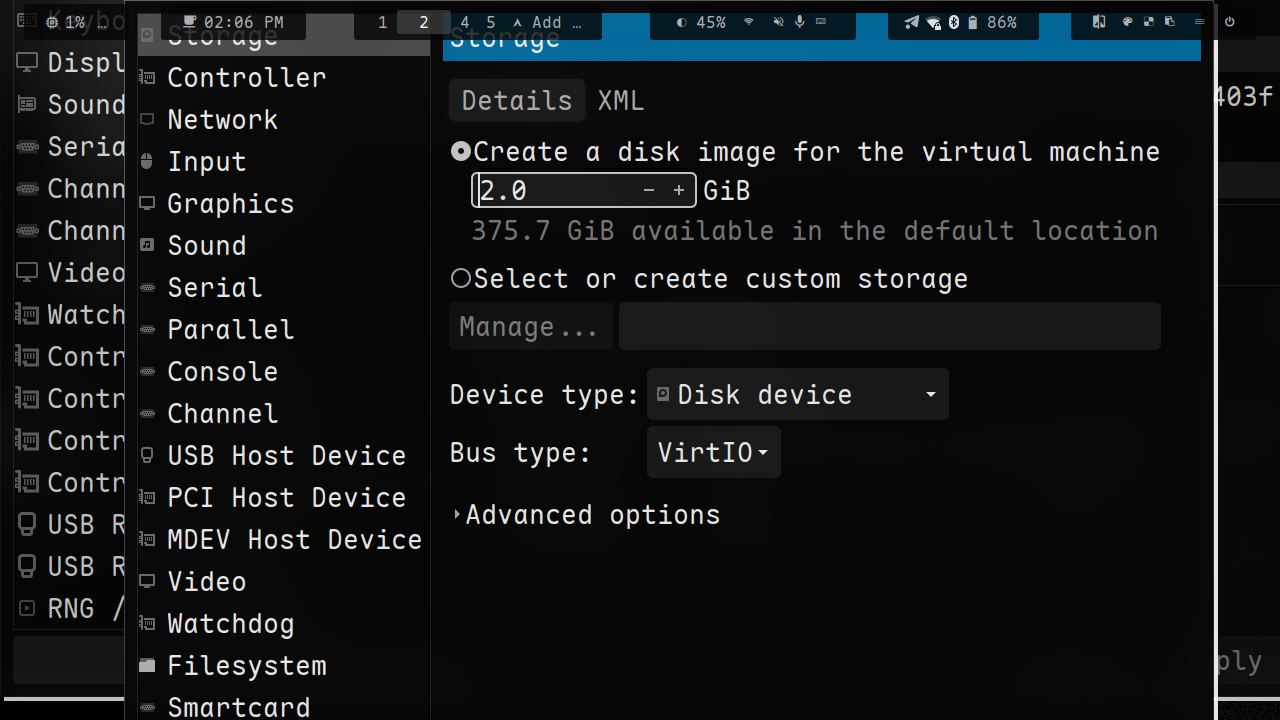Viewport: 1280px width, 720px height.
Task: Click the Video monitor icon
Action: coord(147,582)
